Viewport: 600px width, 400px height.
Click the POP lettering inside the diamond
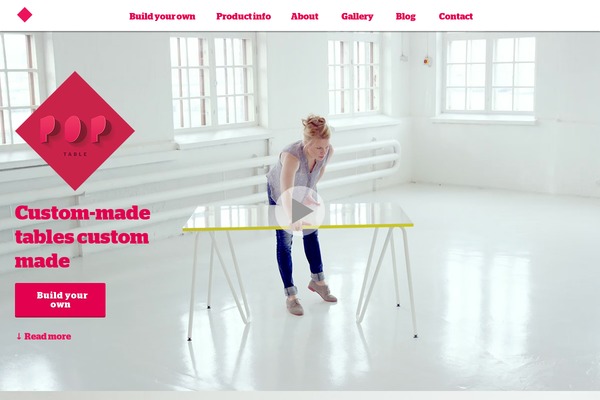(75, 130)
